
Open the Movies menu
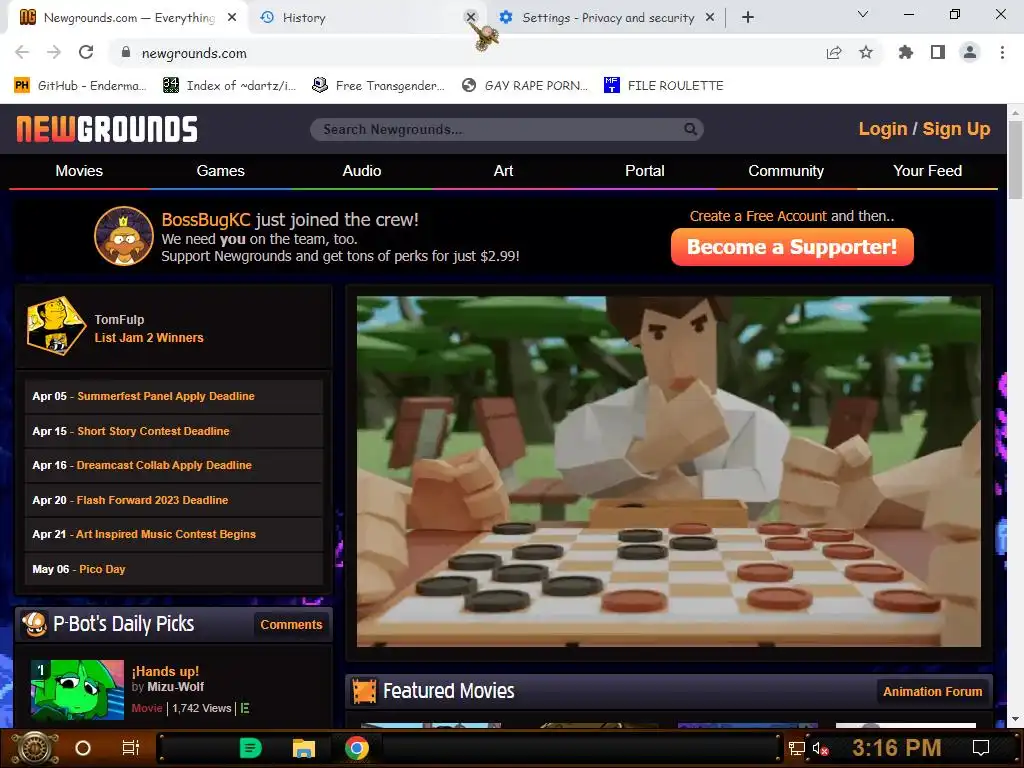tap(79, 171)
